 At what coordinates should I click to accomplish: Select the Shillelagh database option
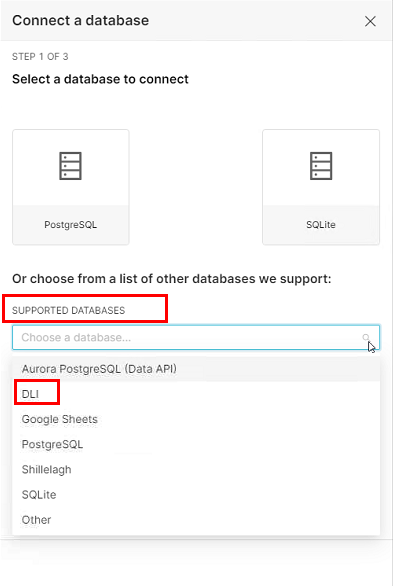click(196, 469)
